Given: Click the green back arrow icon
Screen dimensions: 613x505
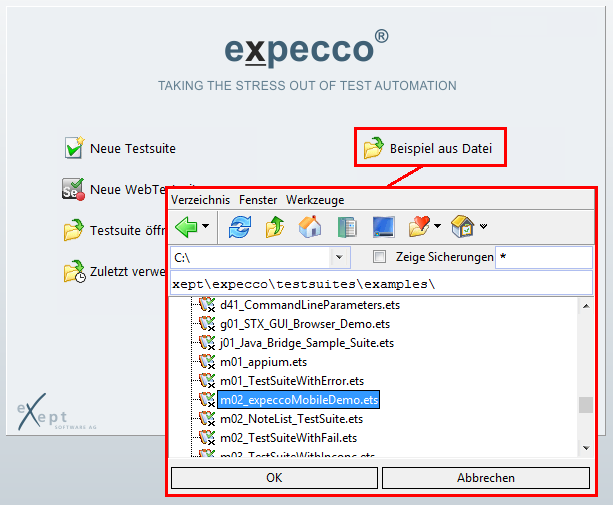Looking at the screenshot, I should (x=186, y=226).
